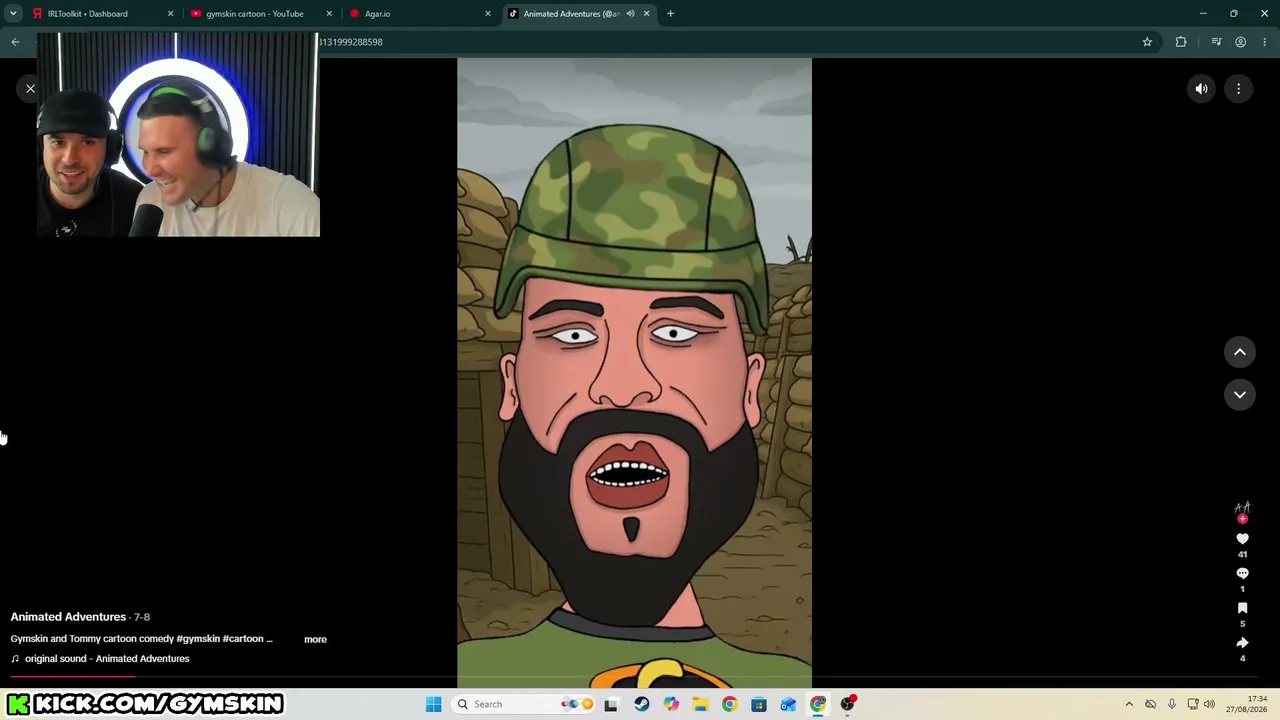
Task: Close the IRLToolkit Dashboard tab
Action: click(x=170, y=14)
